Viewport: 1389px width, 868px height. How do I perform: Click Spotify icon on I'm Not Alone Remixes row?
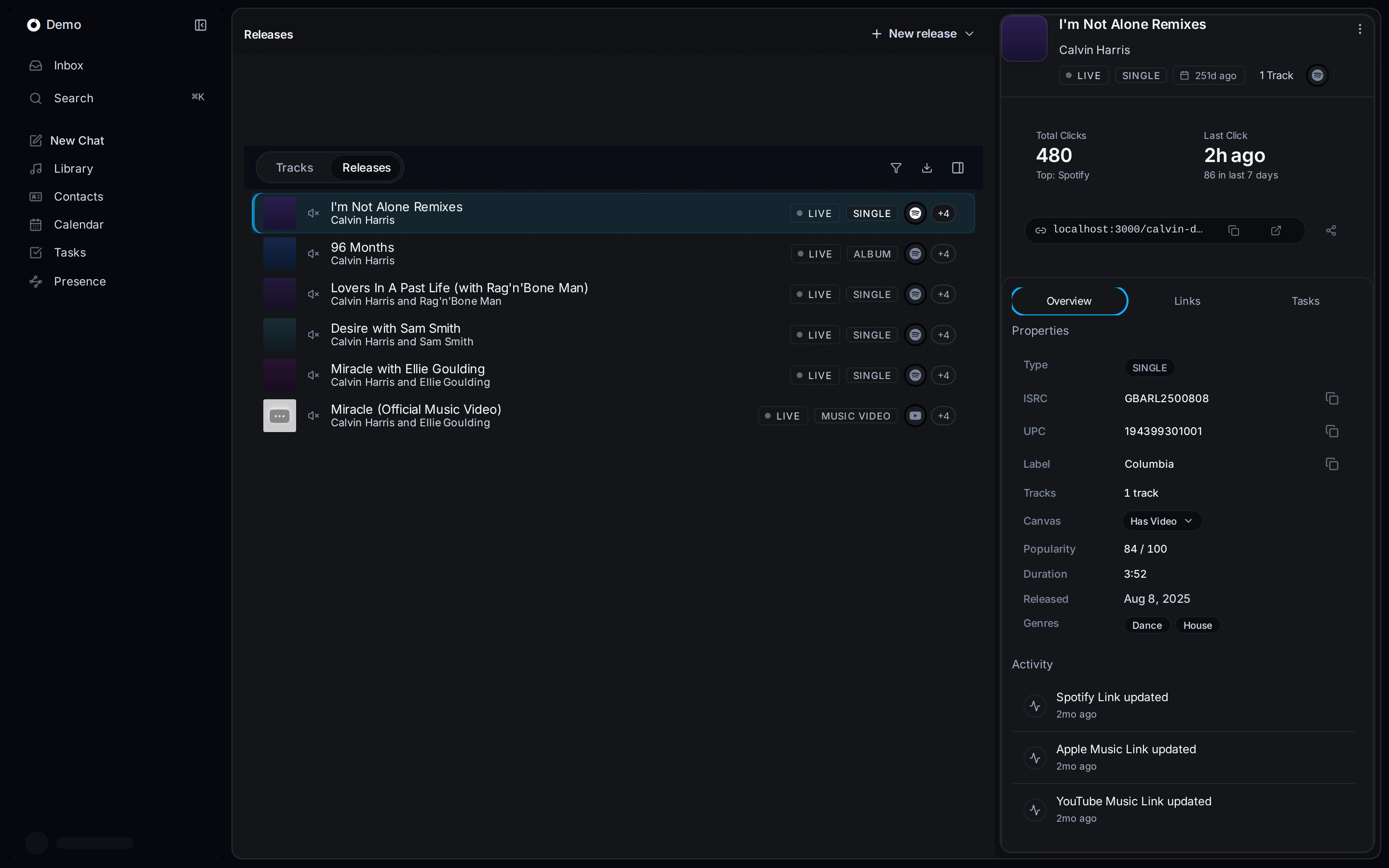(915, 214)
